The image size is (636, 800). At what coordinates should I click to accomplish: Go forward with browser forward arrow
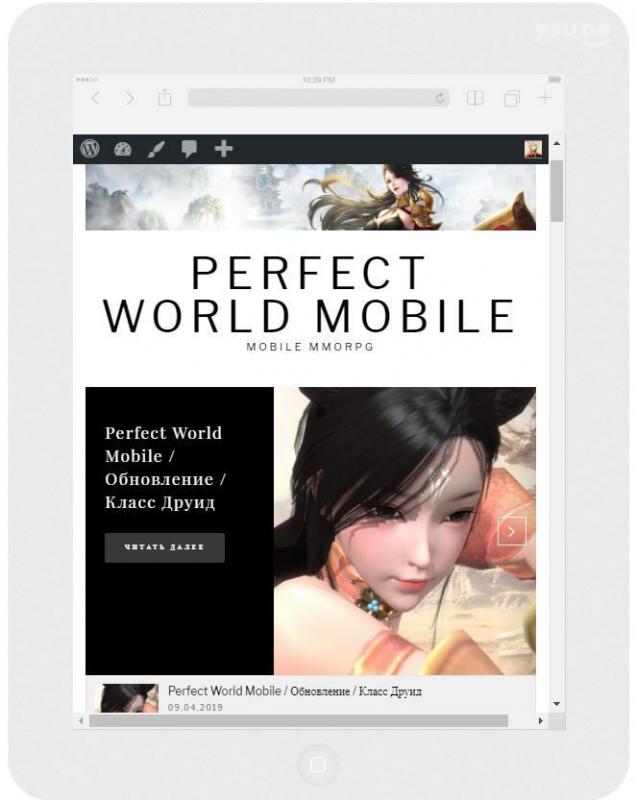[x=130, y=98]
